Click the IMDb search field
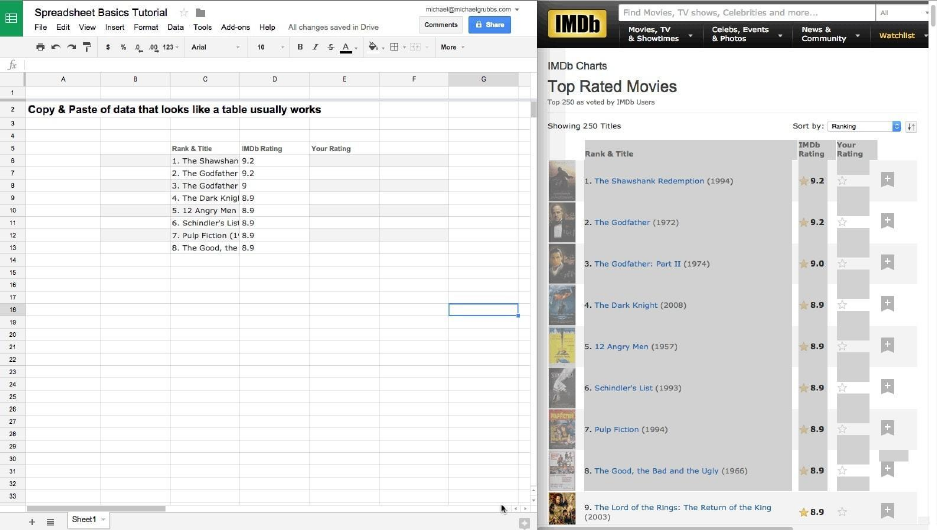This screenshot has width=937, height=530. coord(747,13)
